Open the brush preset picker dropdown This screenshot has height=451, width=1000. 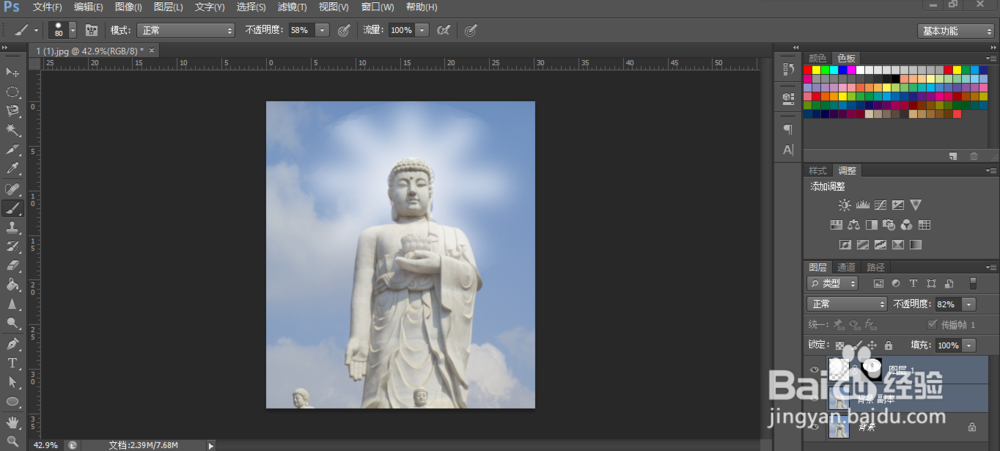[x=73, y=30]
